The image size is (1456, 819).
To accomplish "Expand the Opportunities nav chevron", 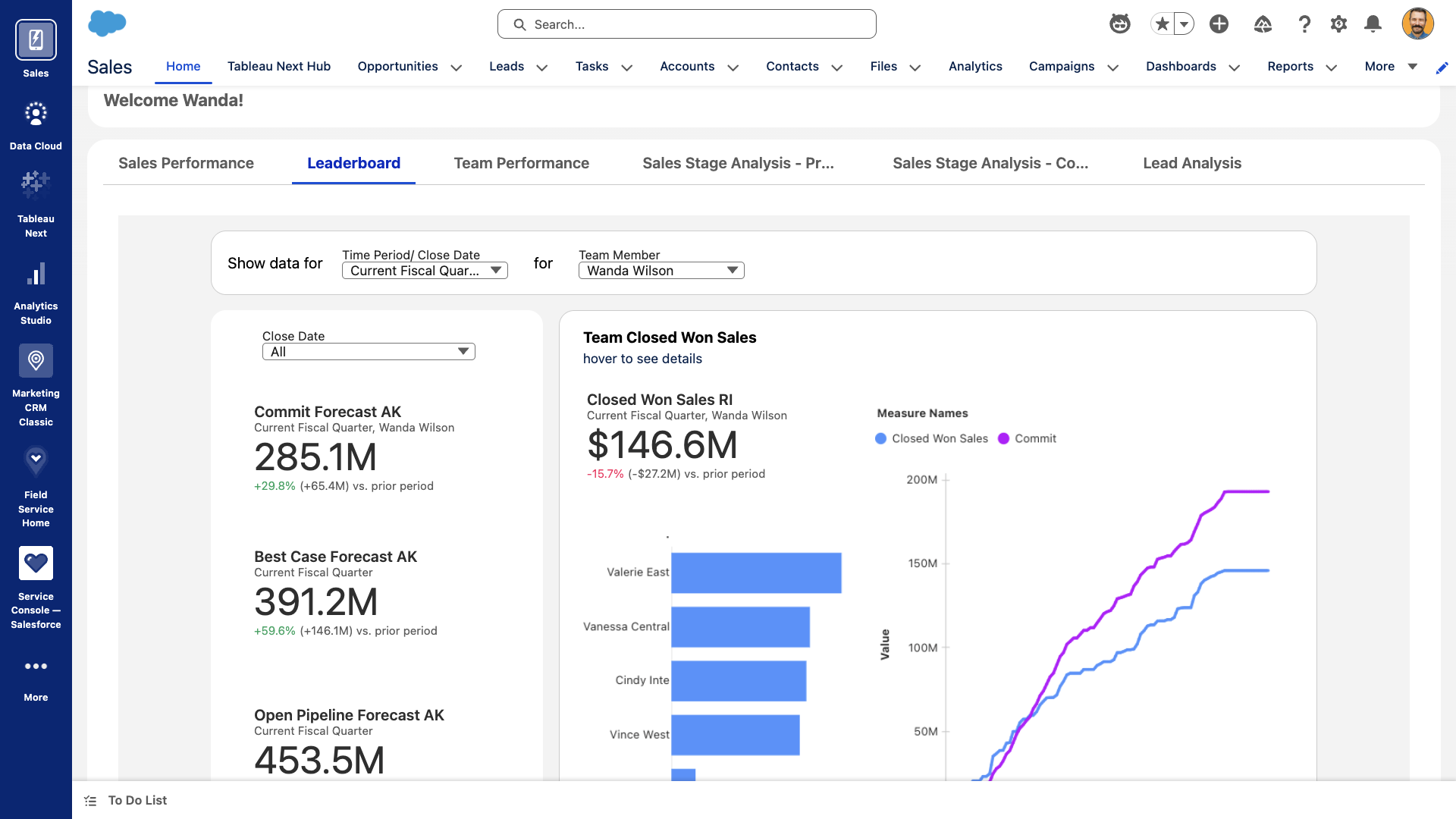I will pyautogui.click(x=457, y=67).
